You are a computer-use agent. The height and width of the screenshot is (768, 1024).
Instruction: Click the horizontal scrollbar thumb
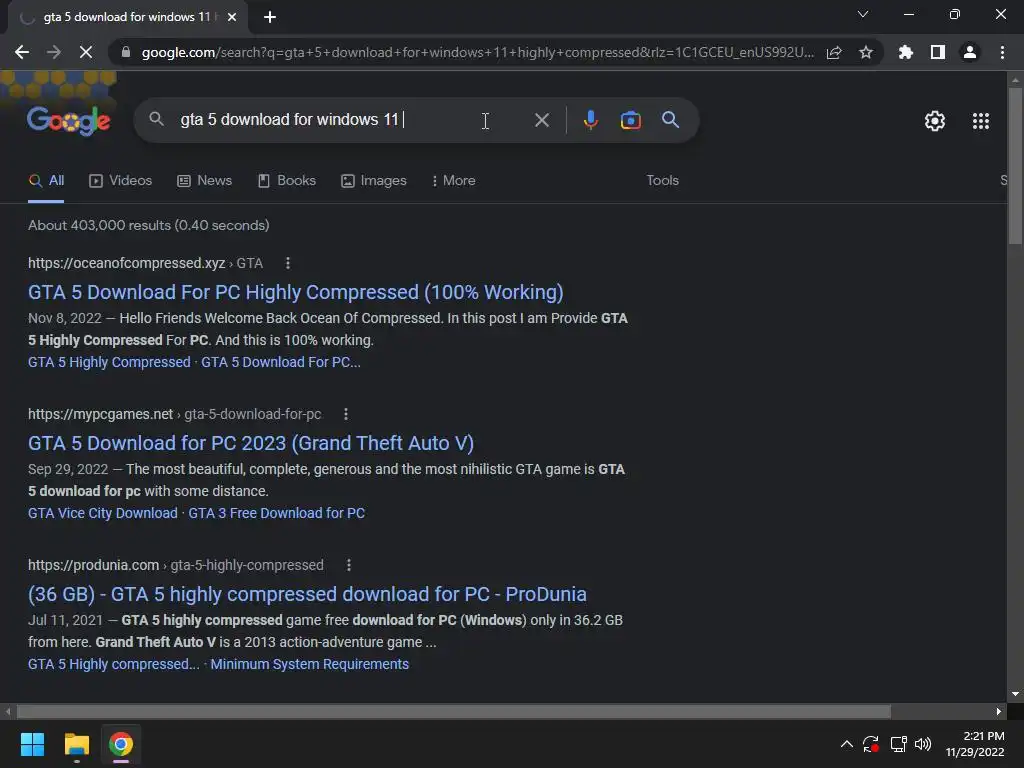(x=454, y=711)
